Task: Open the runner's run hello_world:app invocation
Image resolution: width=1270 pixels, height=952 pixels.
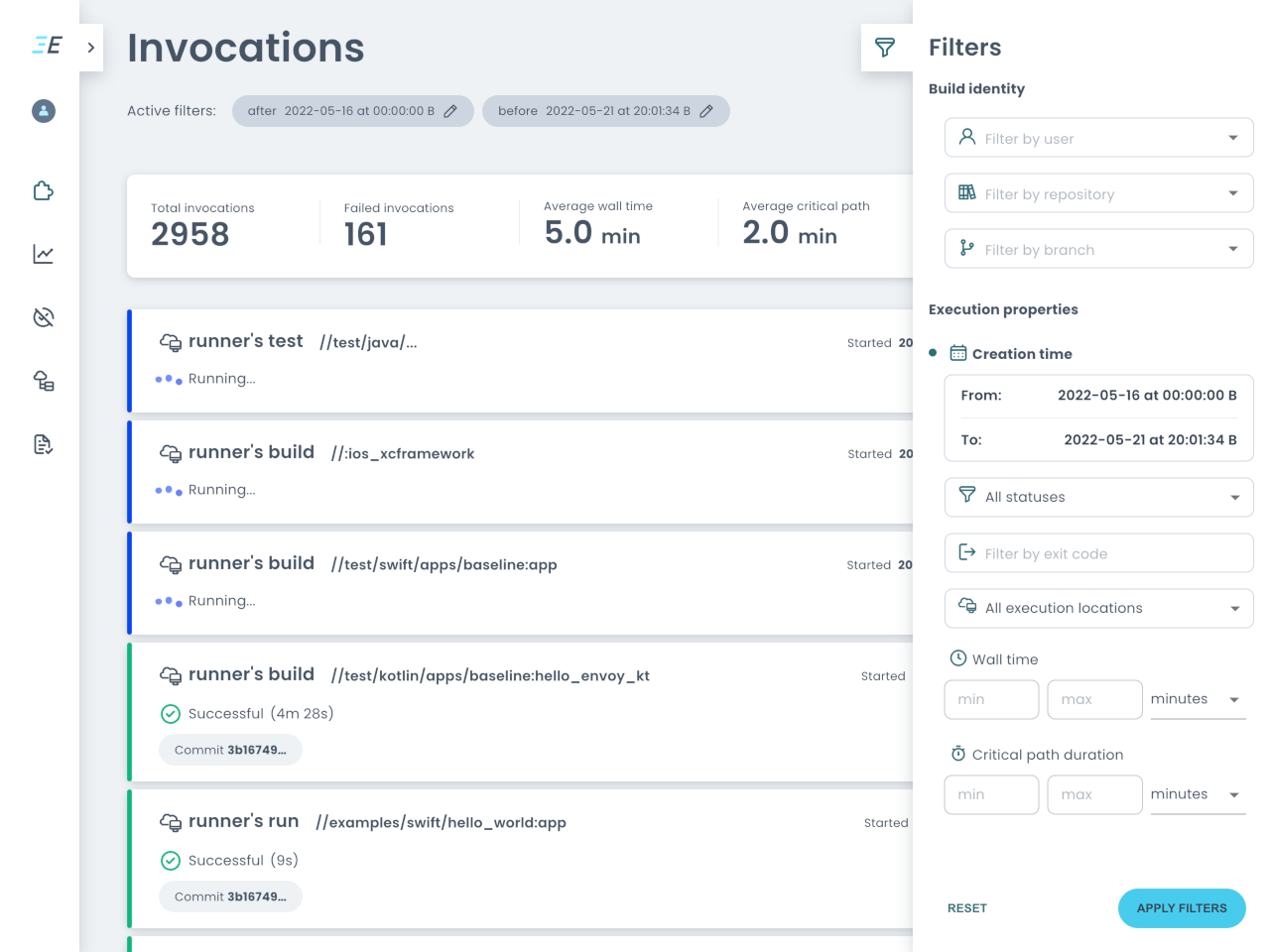Action: tap(520, 859)
